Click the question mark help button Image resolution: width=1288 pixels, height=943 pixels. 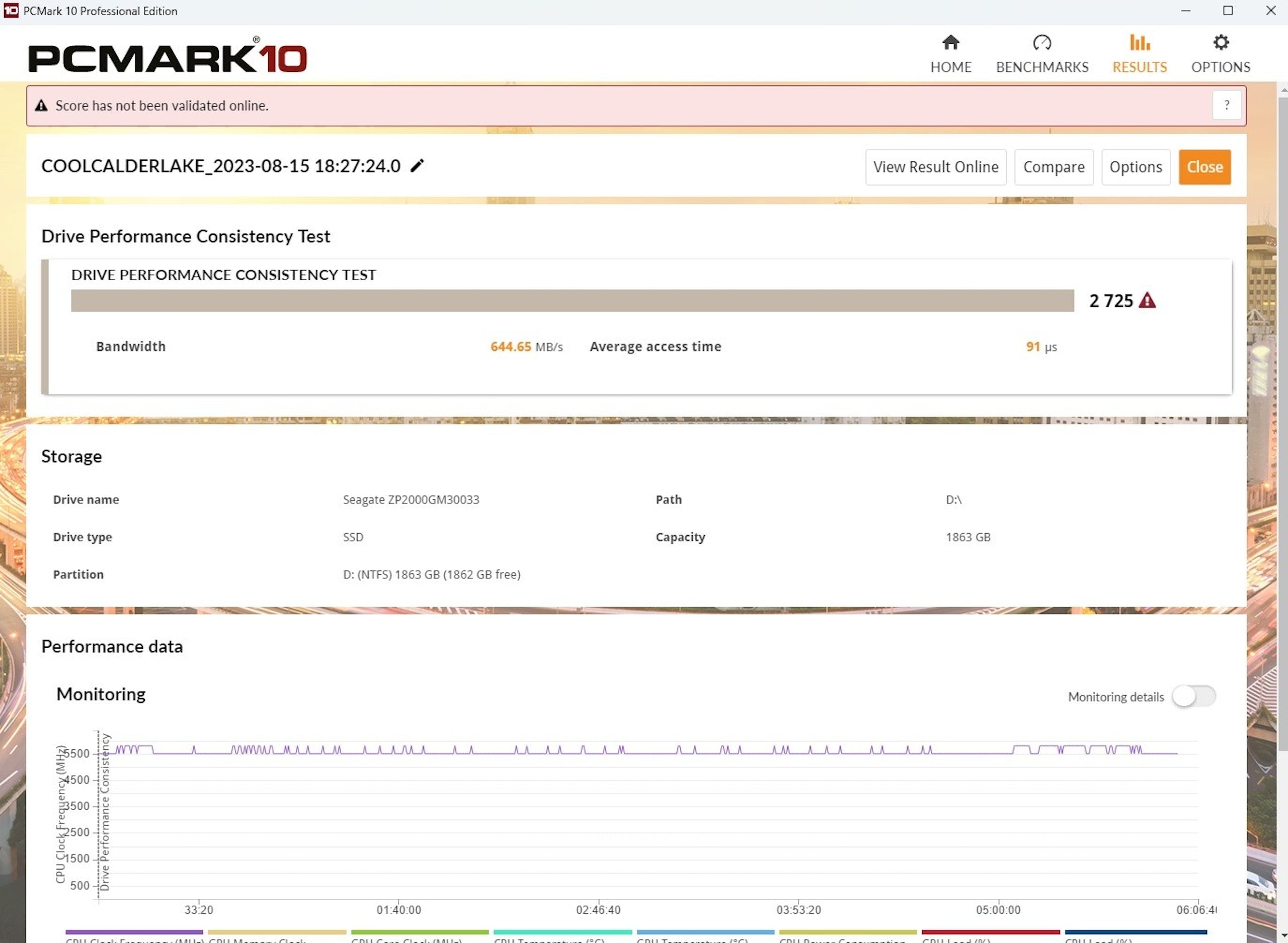coord(1226,105)
